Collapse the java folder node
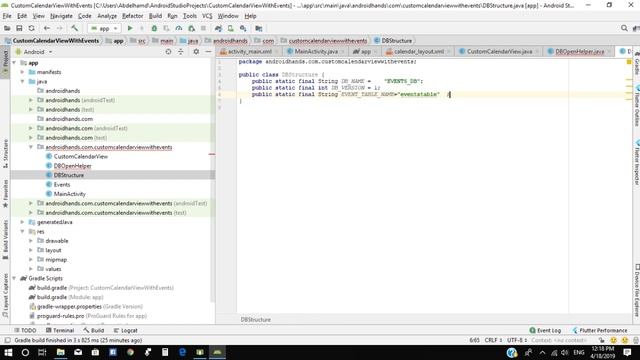This screenshot has height=360, width=640. point(23,82)
